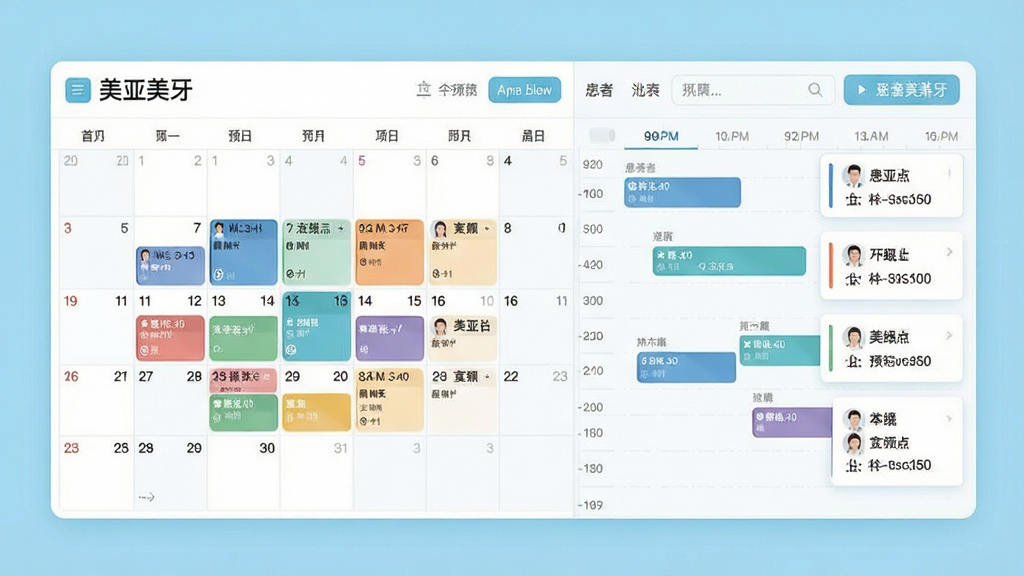
Task: Click plus sign on the light green appointment
Action: [x=340, y=228]
